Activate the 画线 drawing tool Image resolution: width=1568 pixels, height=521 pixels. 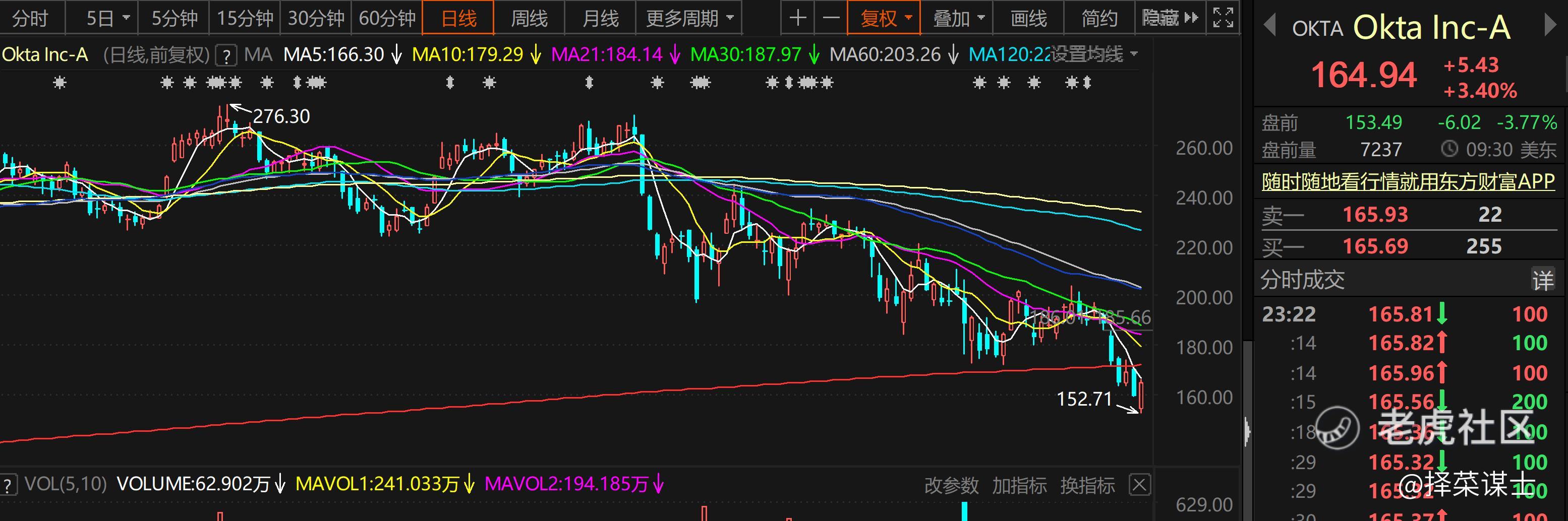pos(1029,19)
